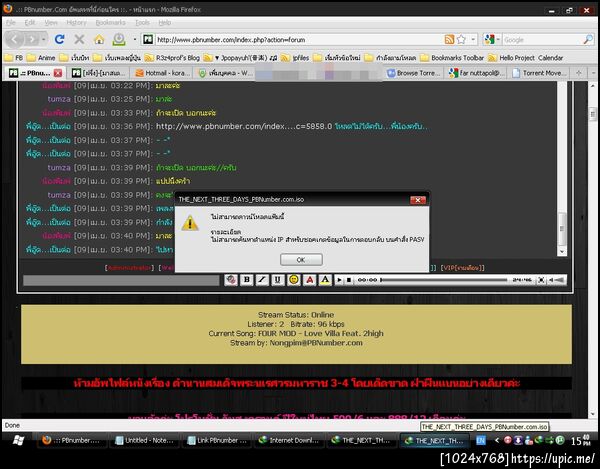Open the Edit menu
The height and width of the screenshot is (469, 600).
(x=29, y=23)
